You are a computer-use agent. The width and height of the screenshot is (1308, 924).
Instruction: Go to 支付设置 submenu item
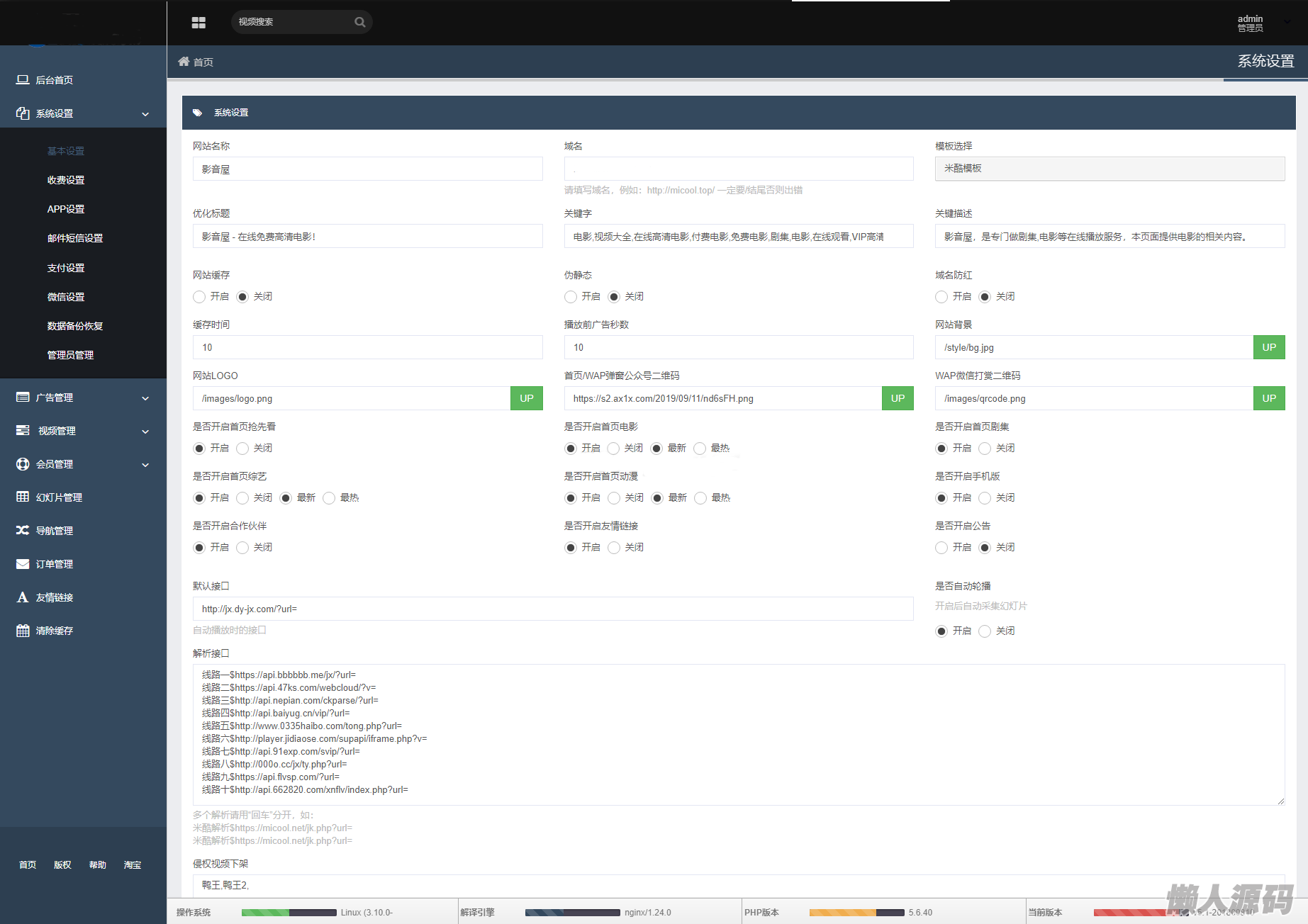tap(66, 268)
